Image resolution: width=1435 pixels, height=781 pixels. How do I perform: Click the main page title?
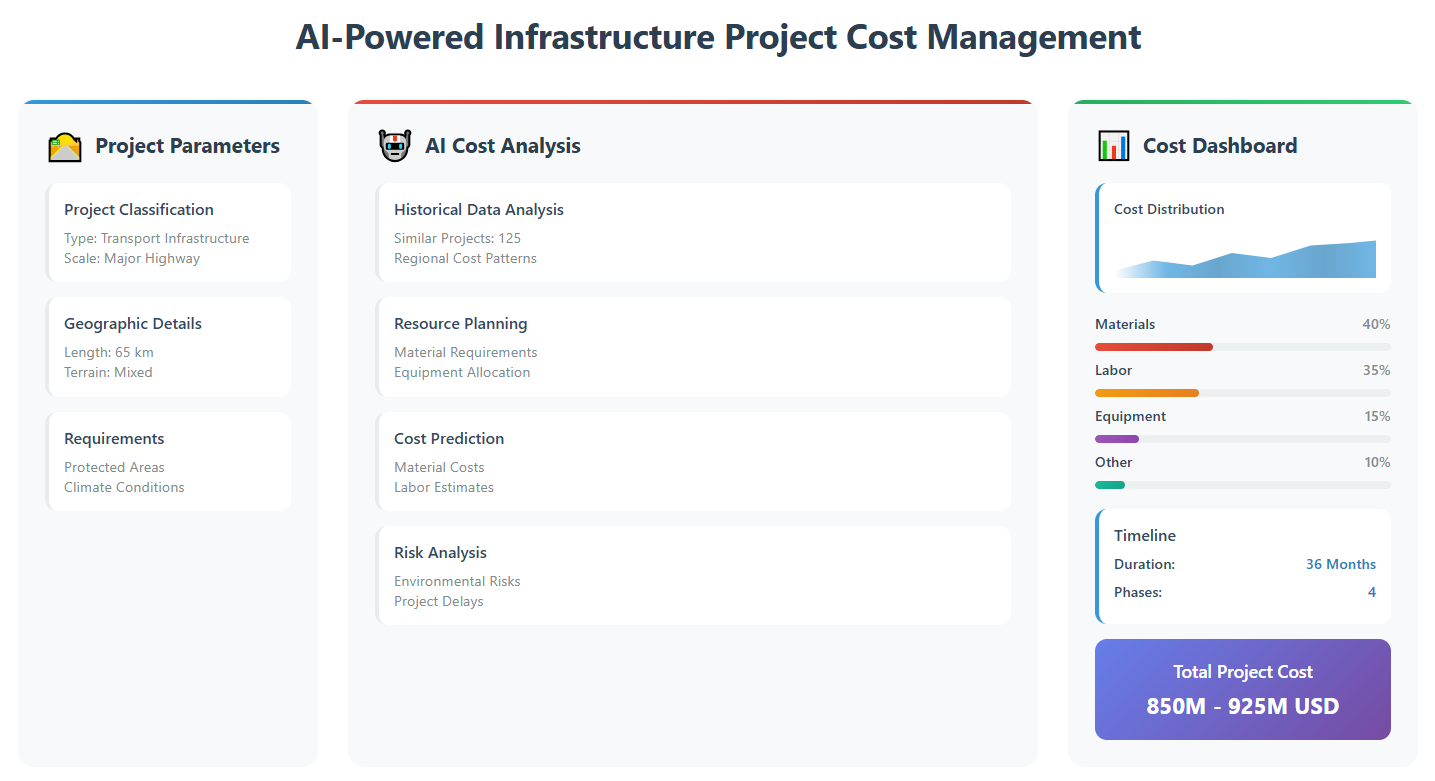(718, 37)
